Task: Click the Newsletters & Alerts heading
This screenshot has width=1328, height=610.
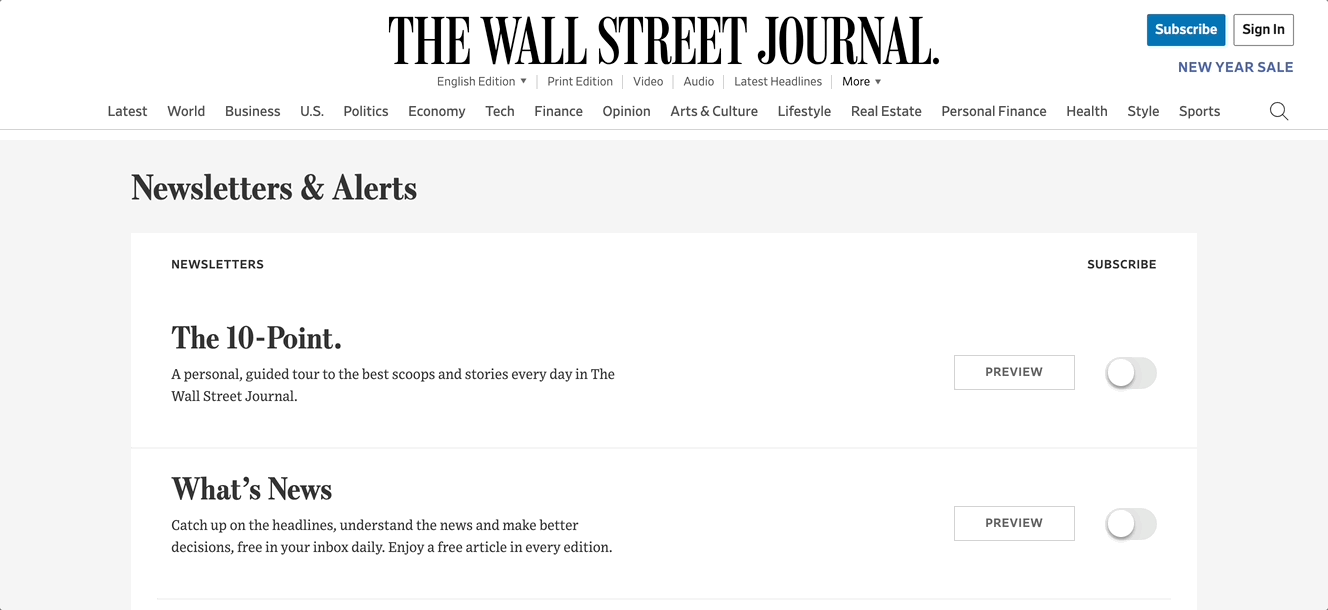Action: pyautogui.click(x=274, y=188)
